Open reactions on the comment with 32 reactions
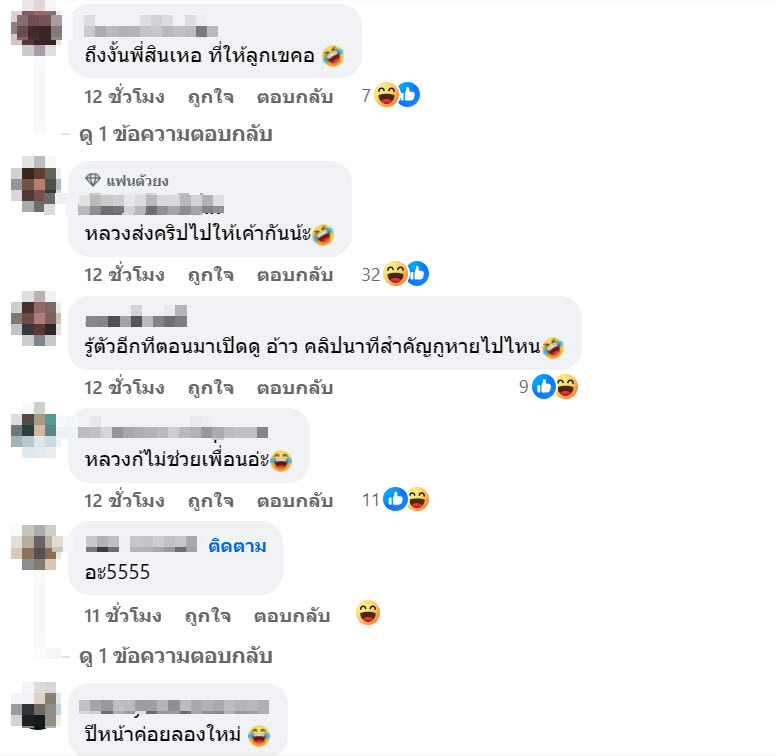The height and width of the screenshot is (756, 776). pos(395,274)
